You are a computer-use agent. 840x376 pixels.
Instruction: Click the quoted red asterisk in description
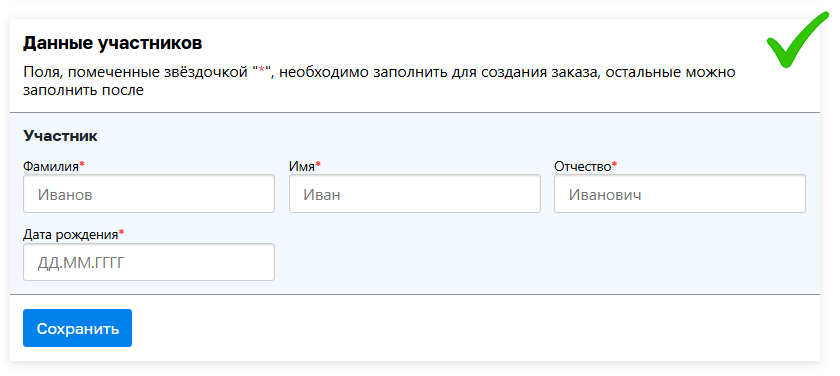[262, 71]
